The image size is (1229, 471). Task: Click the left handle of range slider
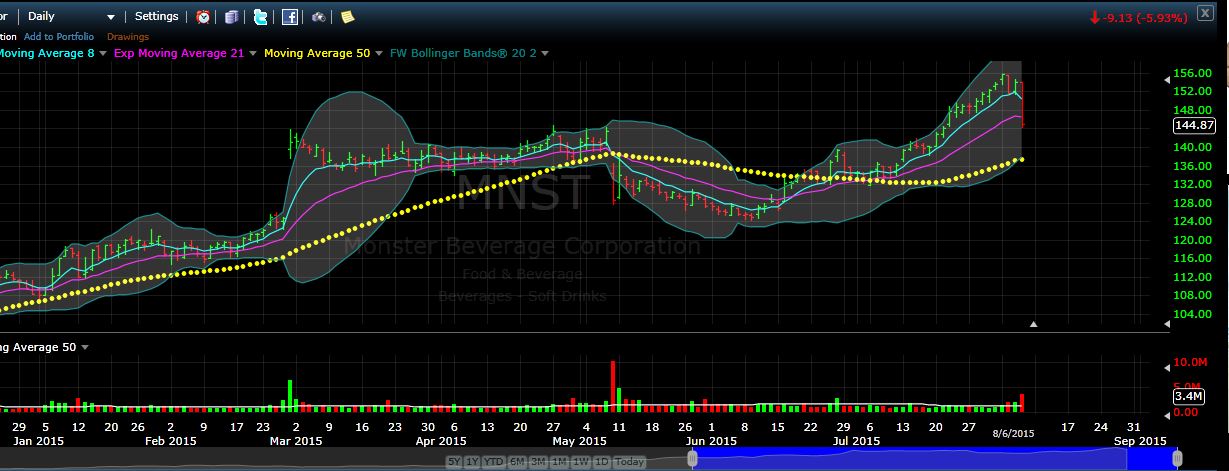coord(691,458)
